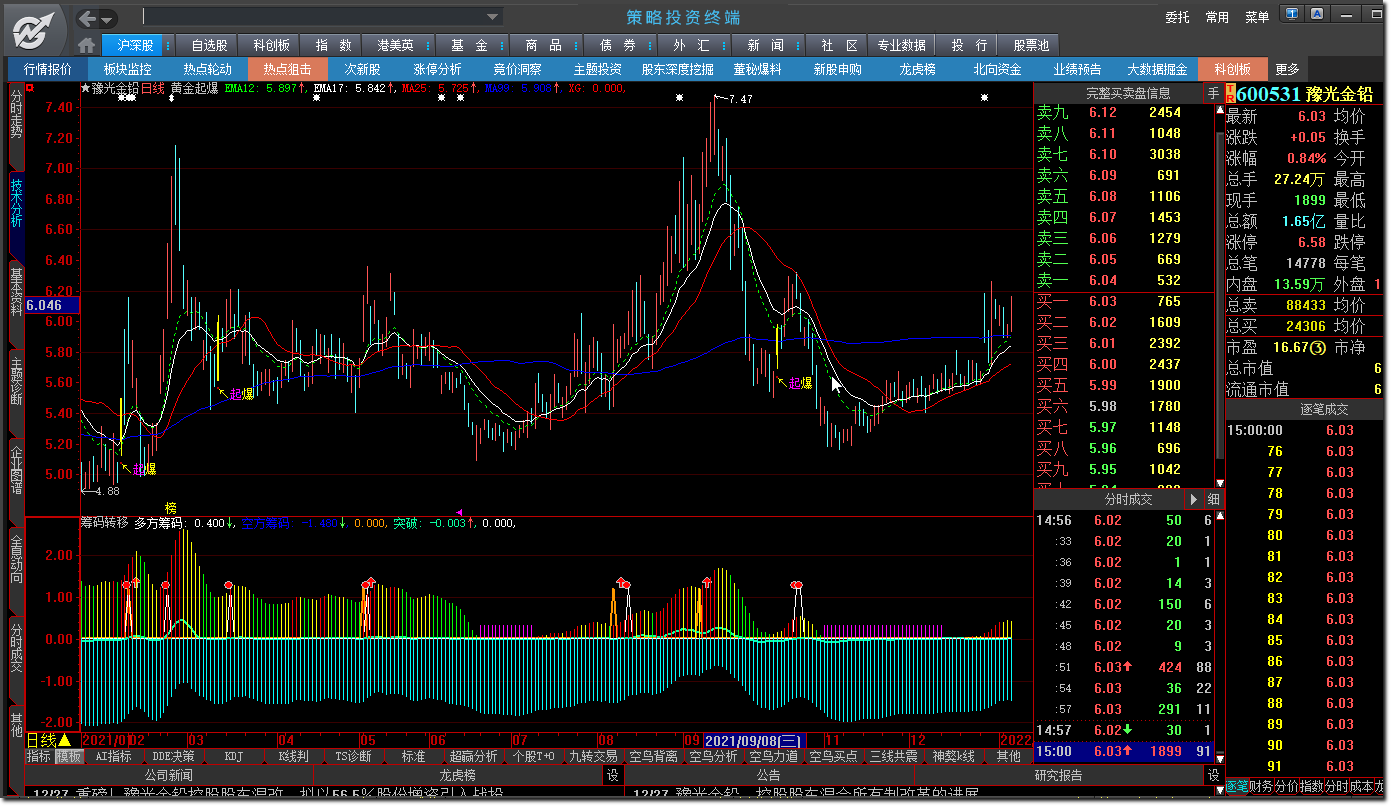Click the blue T toolbar icon
Screen dimensions: 1392x806
point(1292,14)
